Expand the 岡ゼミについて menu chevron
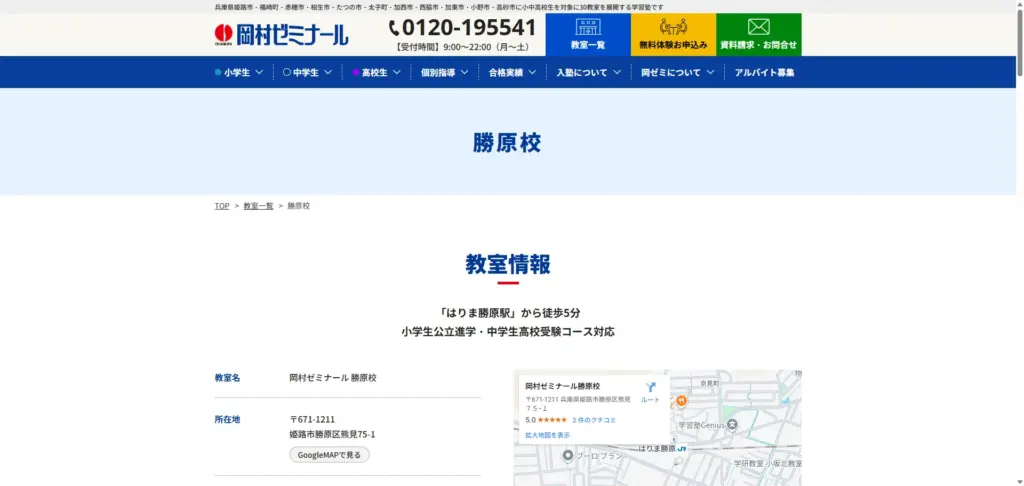This screenshot has height=486, width=1024. pos(711,73)
